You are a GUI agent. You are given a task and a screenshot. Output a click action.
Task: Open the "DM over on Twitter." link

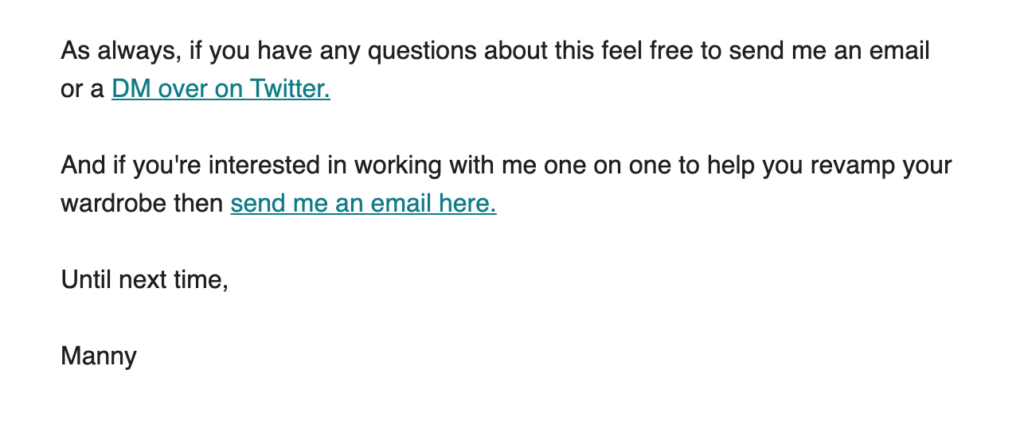[x=221, y=89]
